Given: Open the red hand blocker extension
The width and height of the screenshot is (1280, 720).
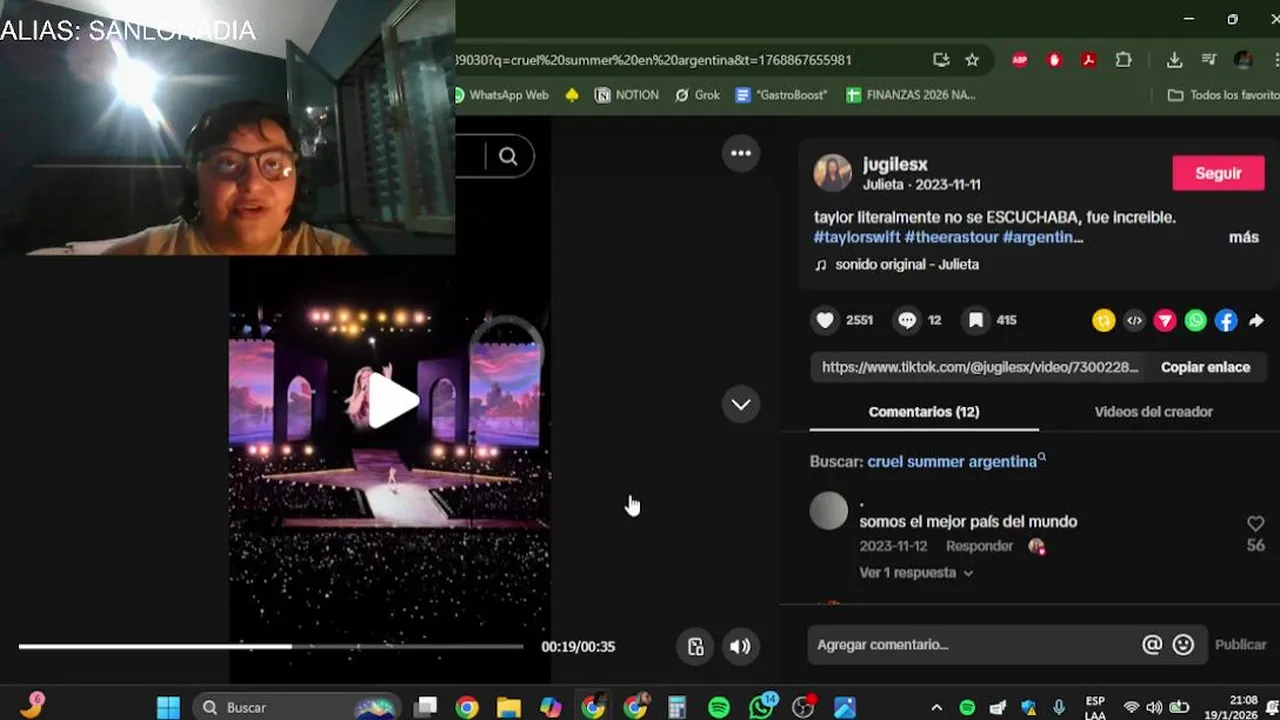Looking at the screenshot, I should [x=1054, y=60].
